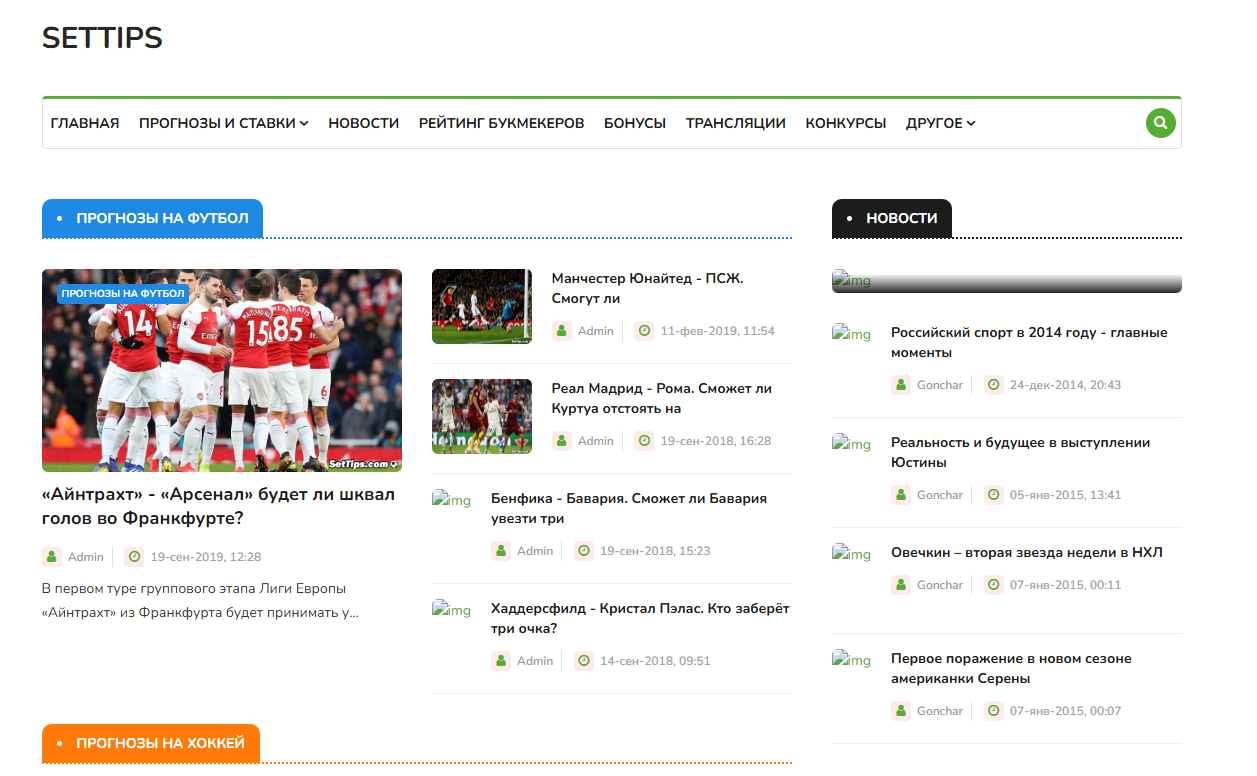The width and height of the screenshot is (1257, 776).
Task: Click broken image icon beside Бенфика - Бавария
Action: click(x=451, y=499)
